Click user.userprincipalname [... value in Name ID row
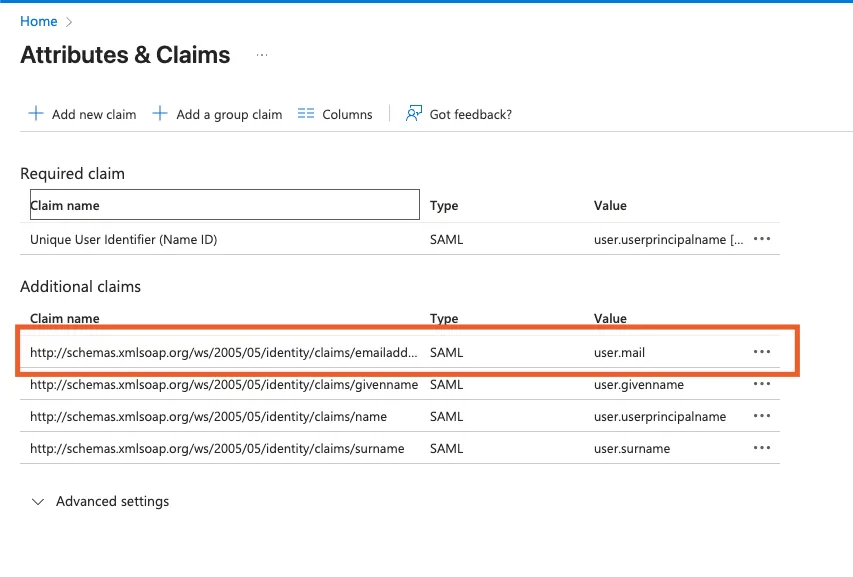The width and height of the screenshot is (853, 577). coord(669,239)
